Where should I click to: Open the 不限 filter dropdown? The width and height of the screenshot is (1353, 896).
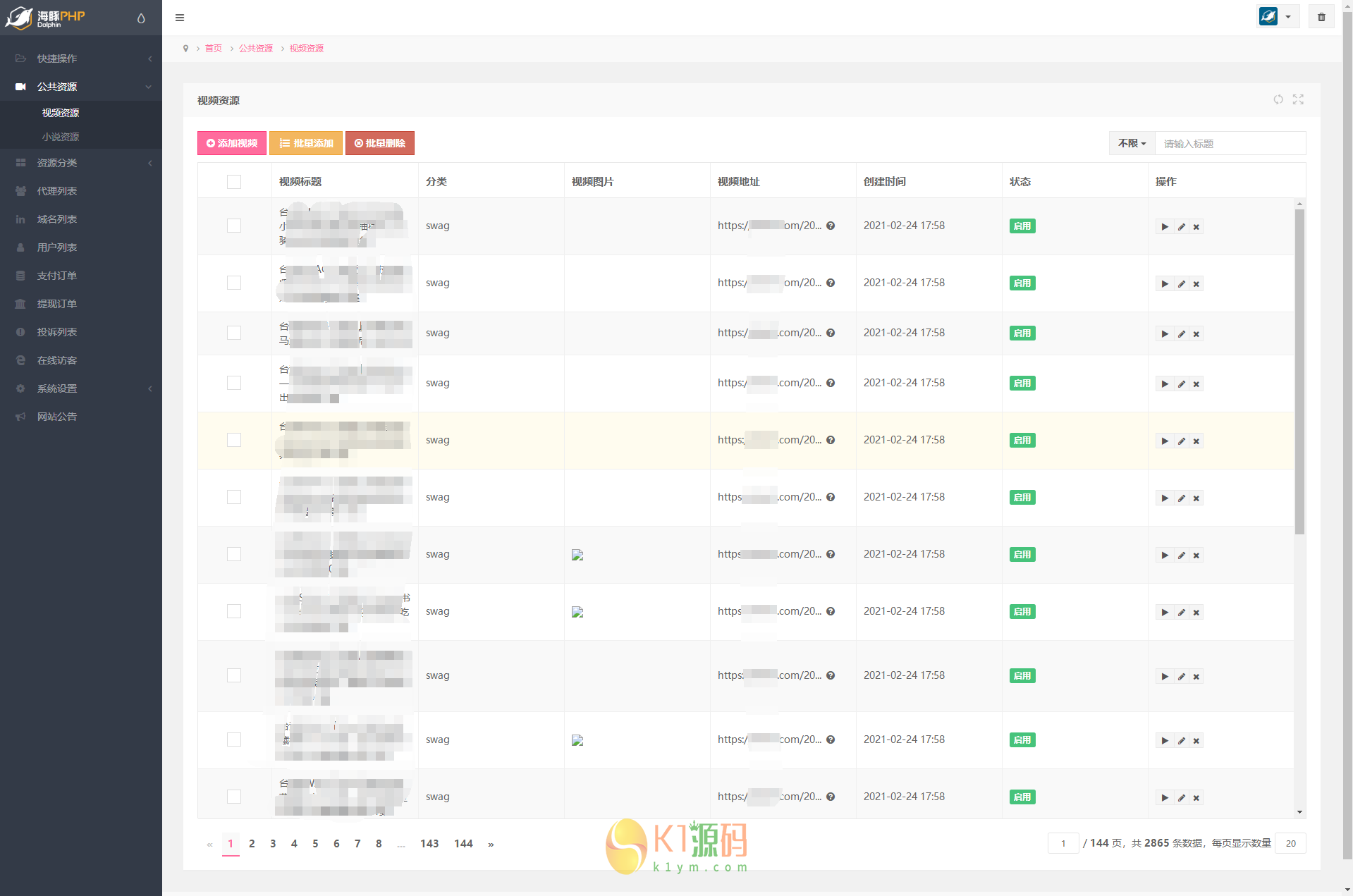tap(1132, 143)
